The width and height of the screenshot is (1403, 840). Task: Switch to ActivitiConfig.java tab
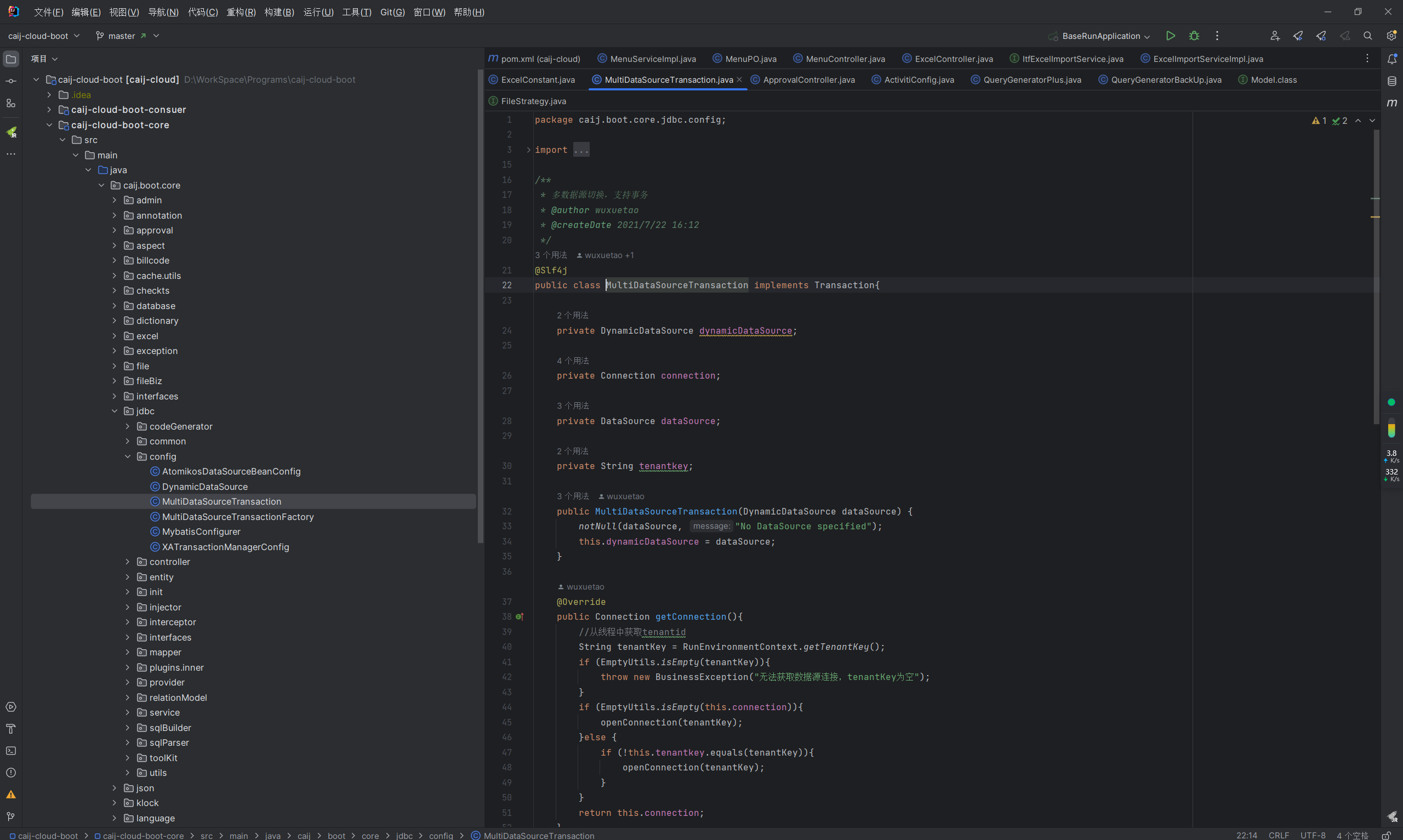(913, 80)
